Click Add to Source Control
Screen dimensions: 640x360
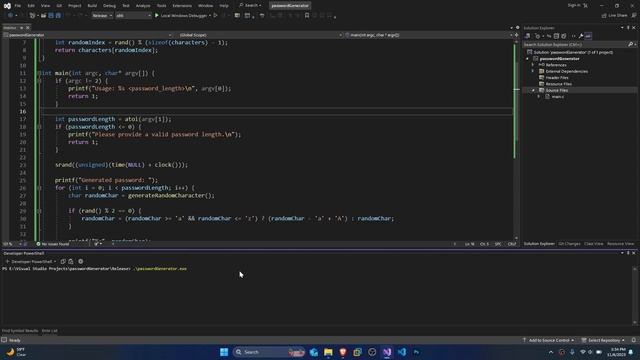point(548,340)
